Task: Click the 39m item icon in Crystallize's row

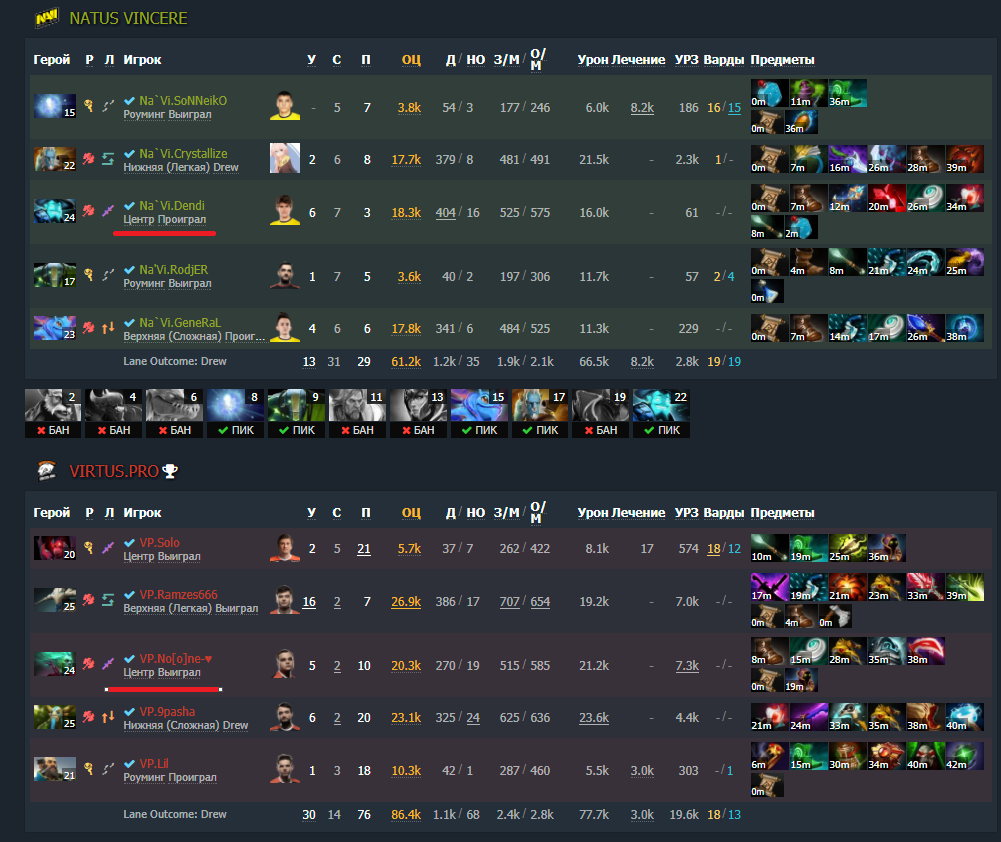Action: point(965,159)
